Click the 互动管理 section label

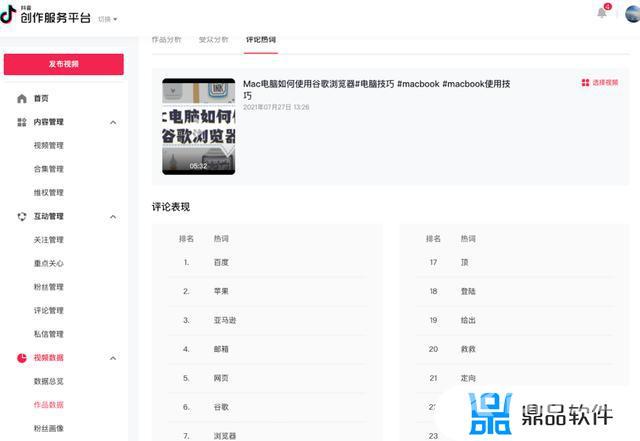[x=49, y=216]
